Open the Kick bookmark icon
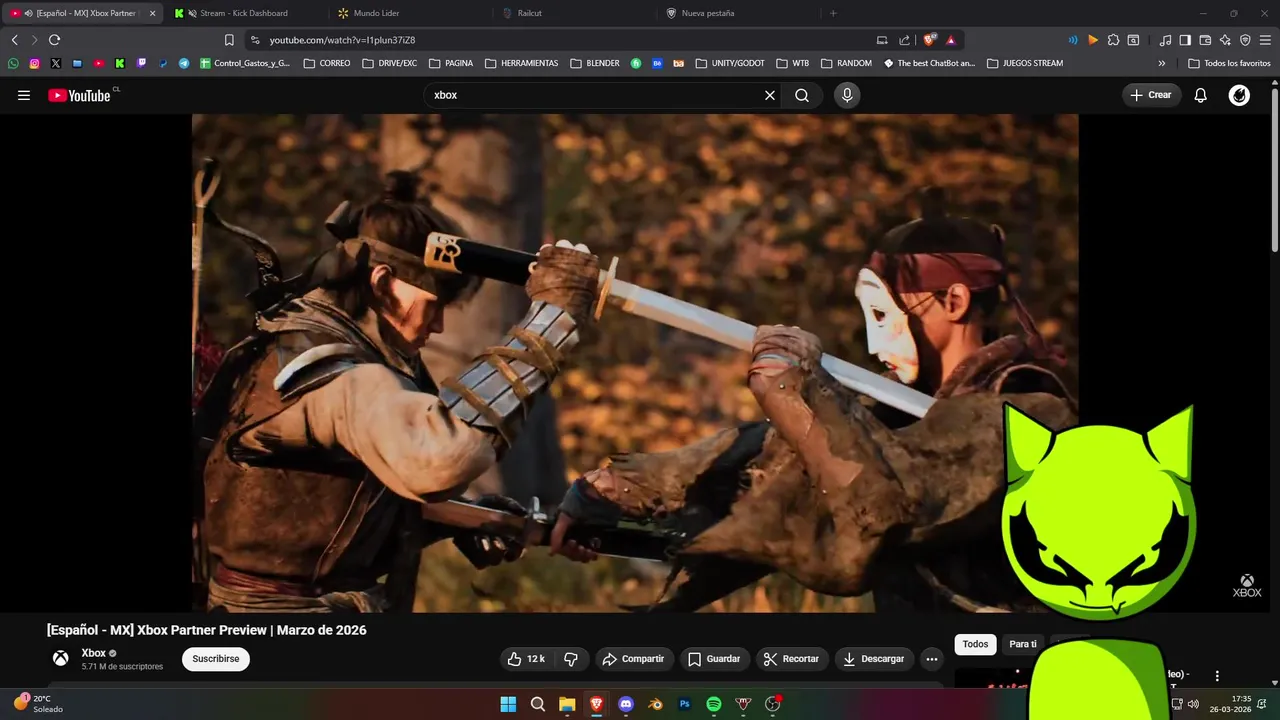 point(119,63)
